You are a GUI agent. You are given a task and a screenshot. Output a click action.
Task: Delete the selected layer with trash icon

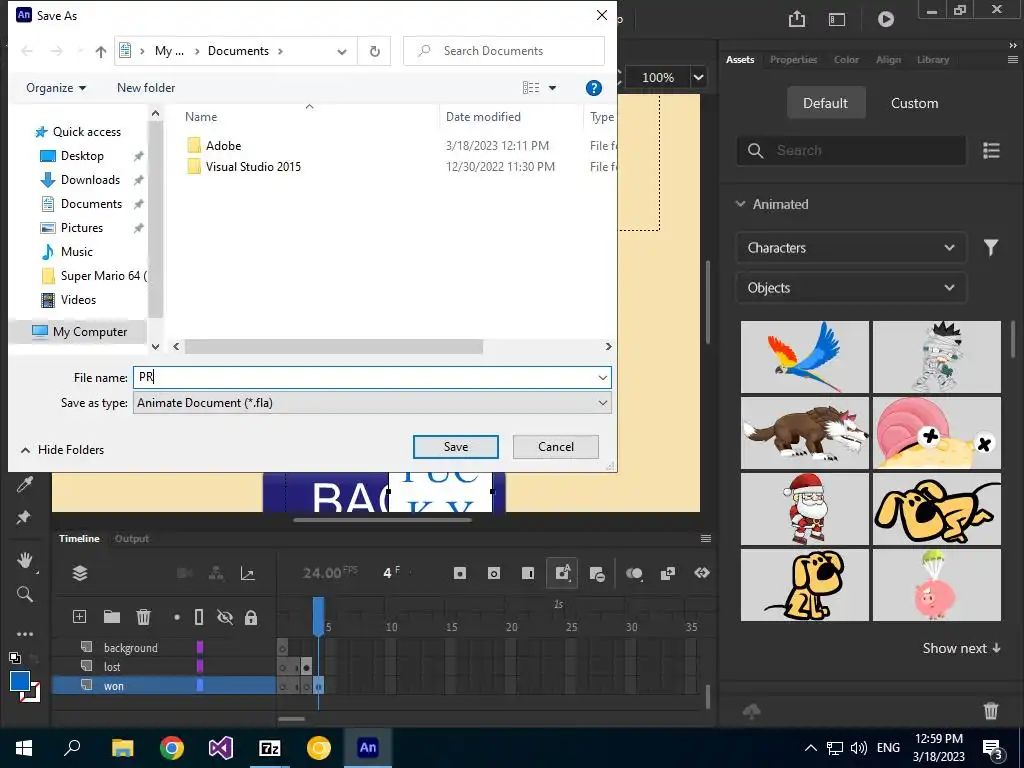(x=143, y=616)
